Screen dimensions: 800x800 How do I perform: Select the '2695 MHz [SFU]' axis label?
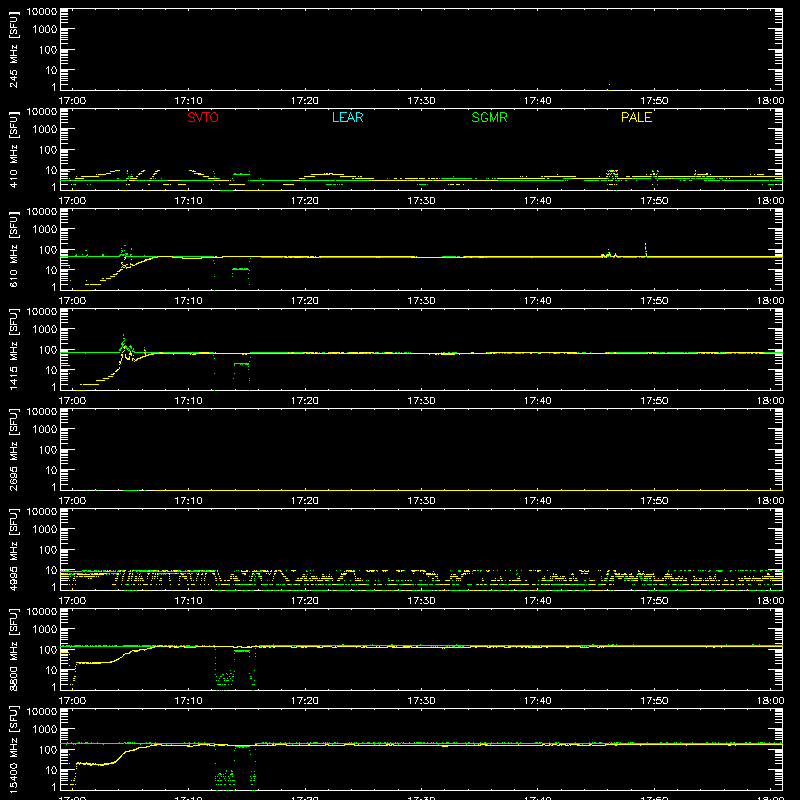point(13,449)
